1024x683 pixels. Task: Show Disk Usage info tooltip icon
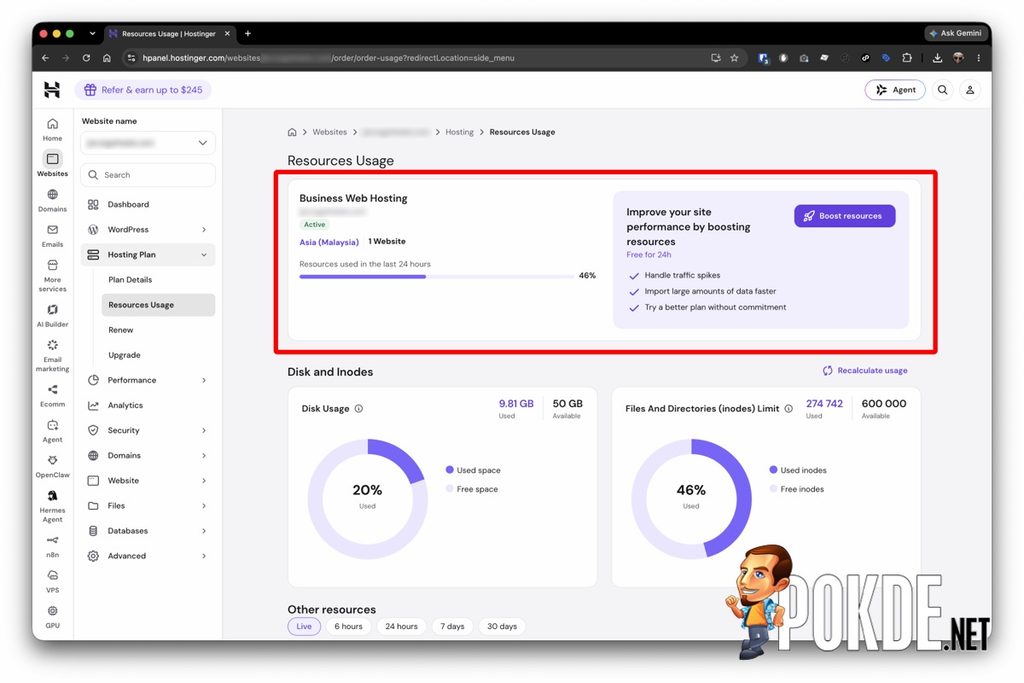pos(359,409)
